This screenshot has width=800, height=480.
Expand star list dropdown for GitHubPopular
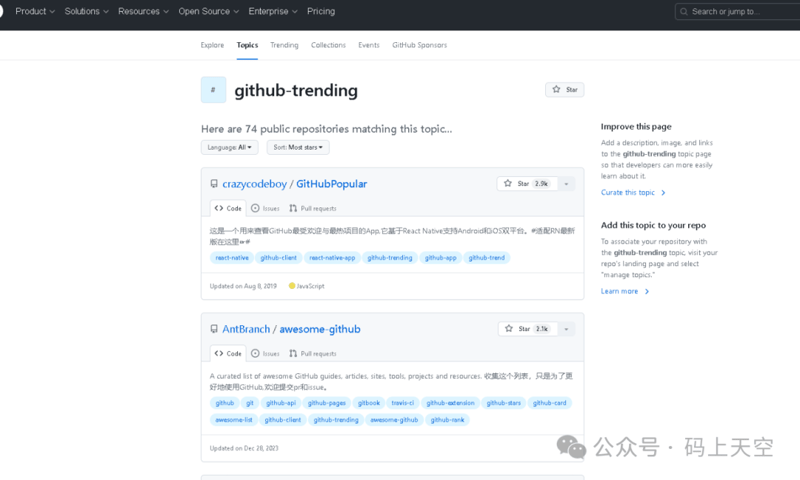(x=566, y=184)
